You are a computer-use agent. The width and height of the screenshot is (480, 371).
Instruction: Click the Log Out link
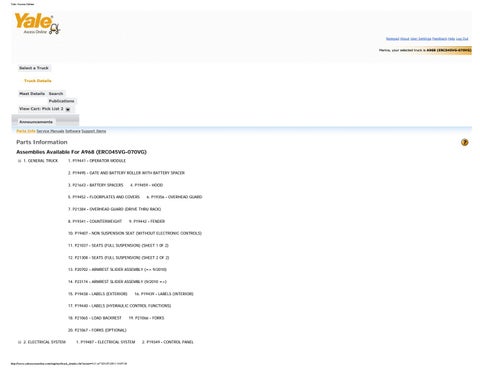point(462,39)
